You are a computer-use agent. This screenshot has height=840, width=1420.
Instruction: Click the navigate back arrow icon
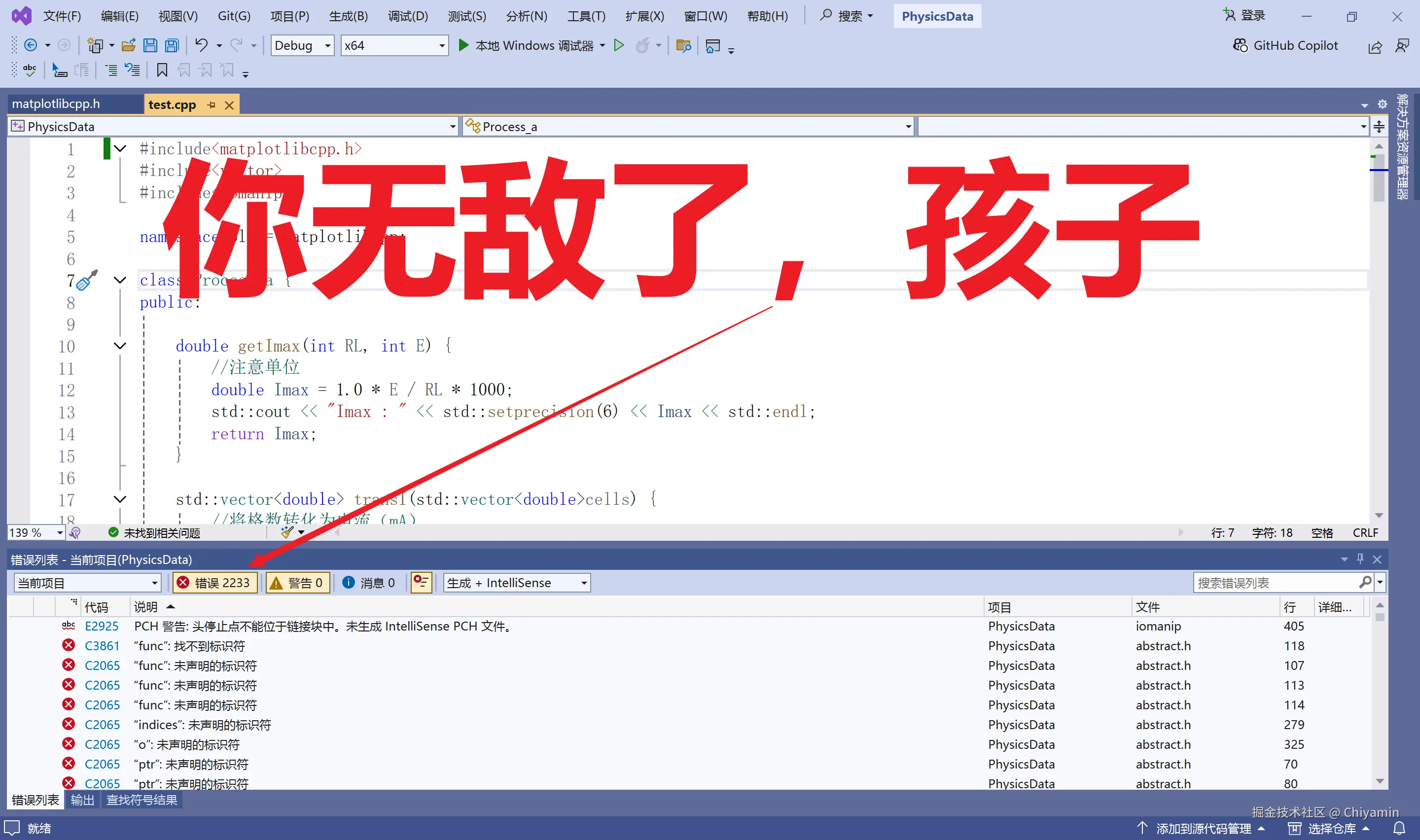click(31, 45)
